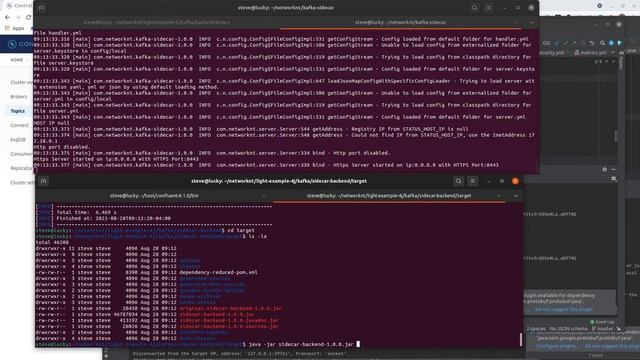Switch to the backend-binary tab in top terminal
This screenshot has height=360, width=640.
156,22
